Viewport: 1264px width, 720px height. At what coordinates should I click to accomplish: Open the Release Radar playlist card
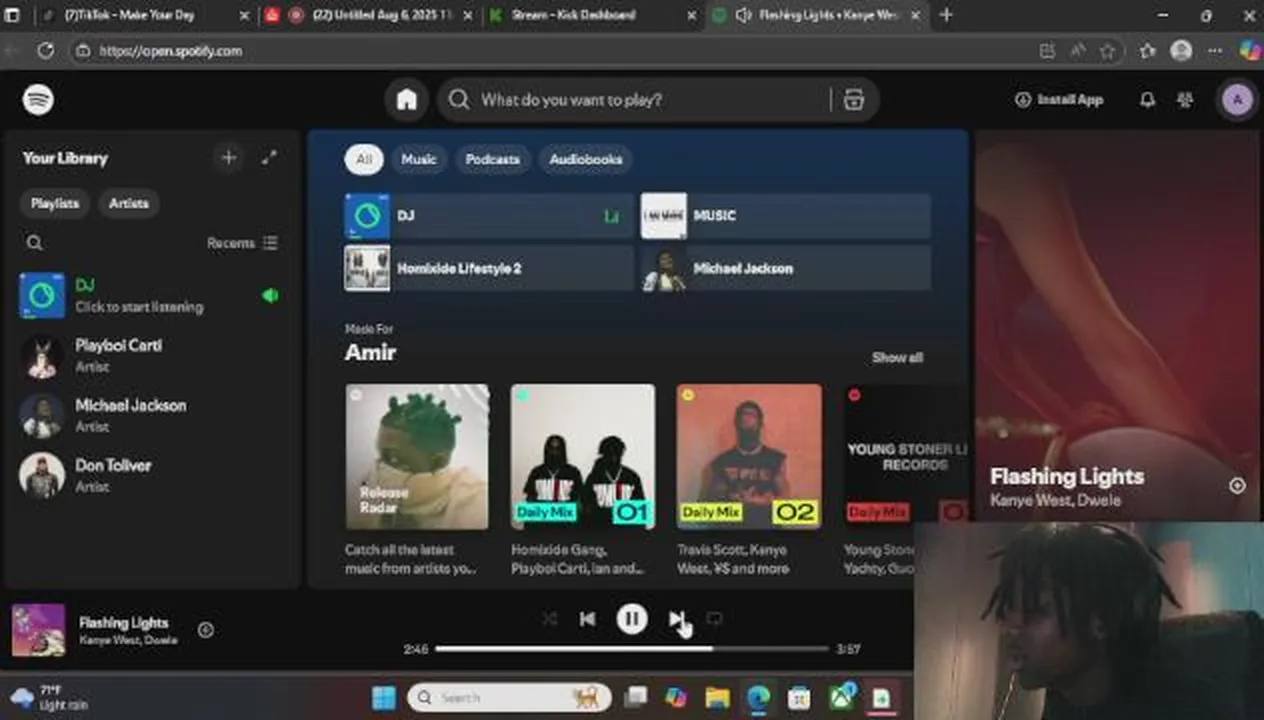coord(417,481)
